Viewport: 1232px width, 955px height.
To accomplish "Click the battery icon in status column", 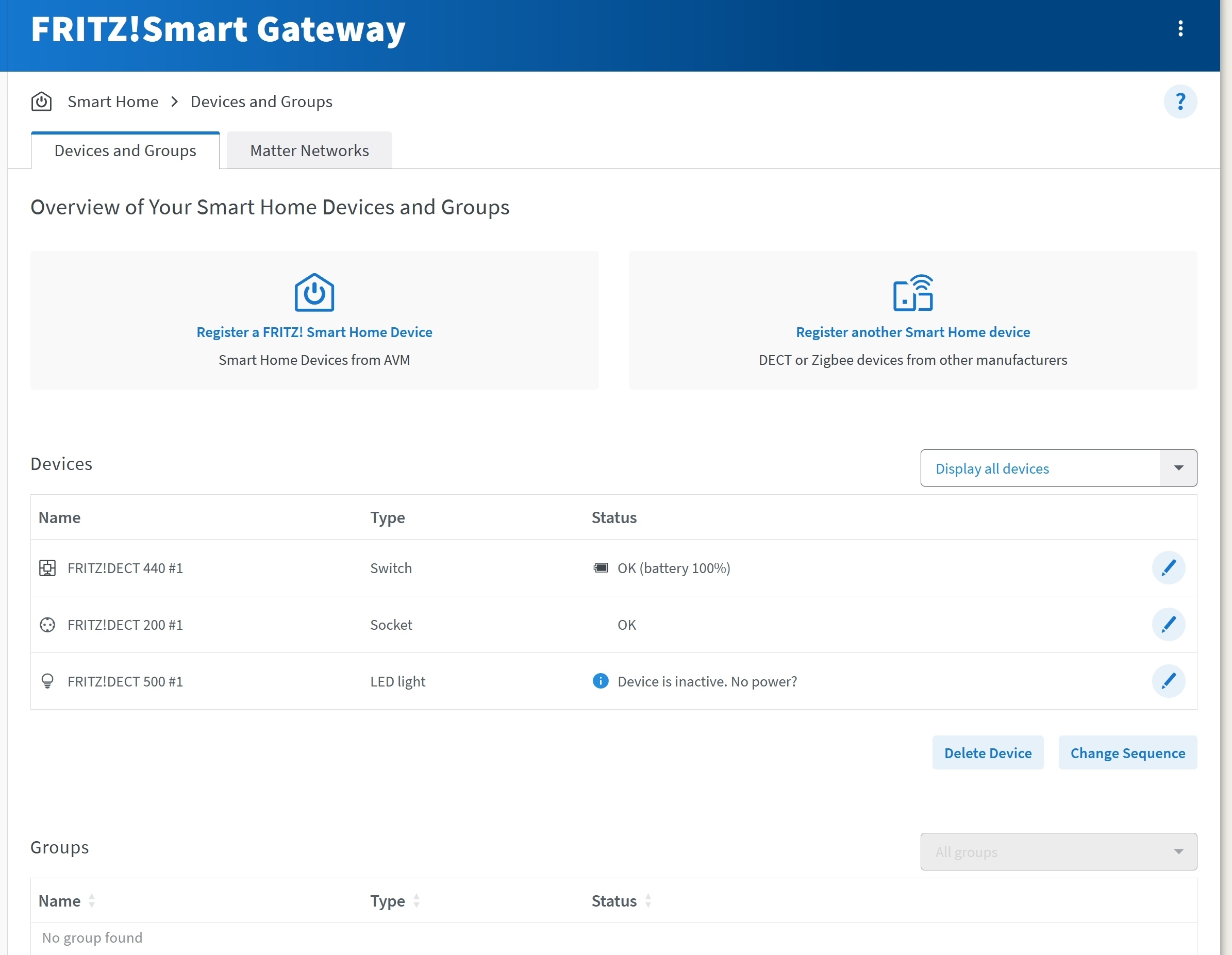I will click(601, 568).
